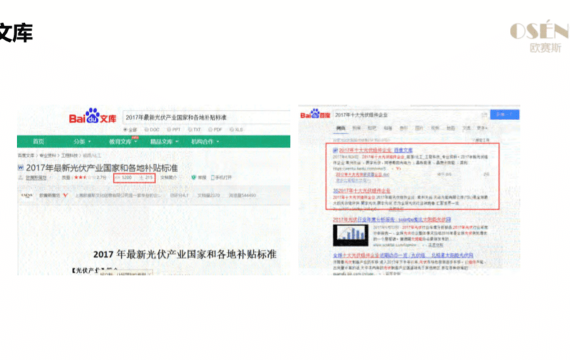Open 首页 in the green navigation bar
570x360 pixels.
click(38, 141)
